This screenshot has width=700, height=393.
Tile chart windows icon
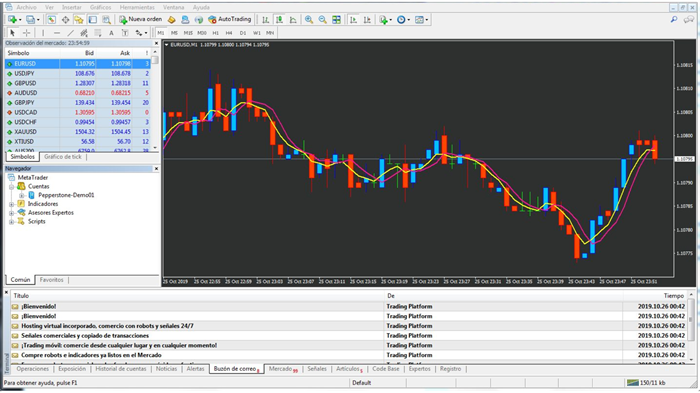coord(336,20)
